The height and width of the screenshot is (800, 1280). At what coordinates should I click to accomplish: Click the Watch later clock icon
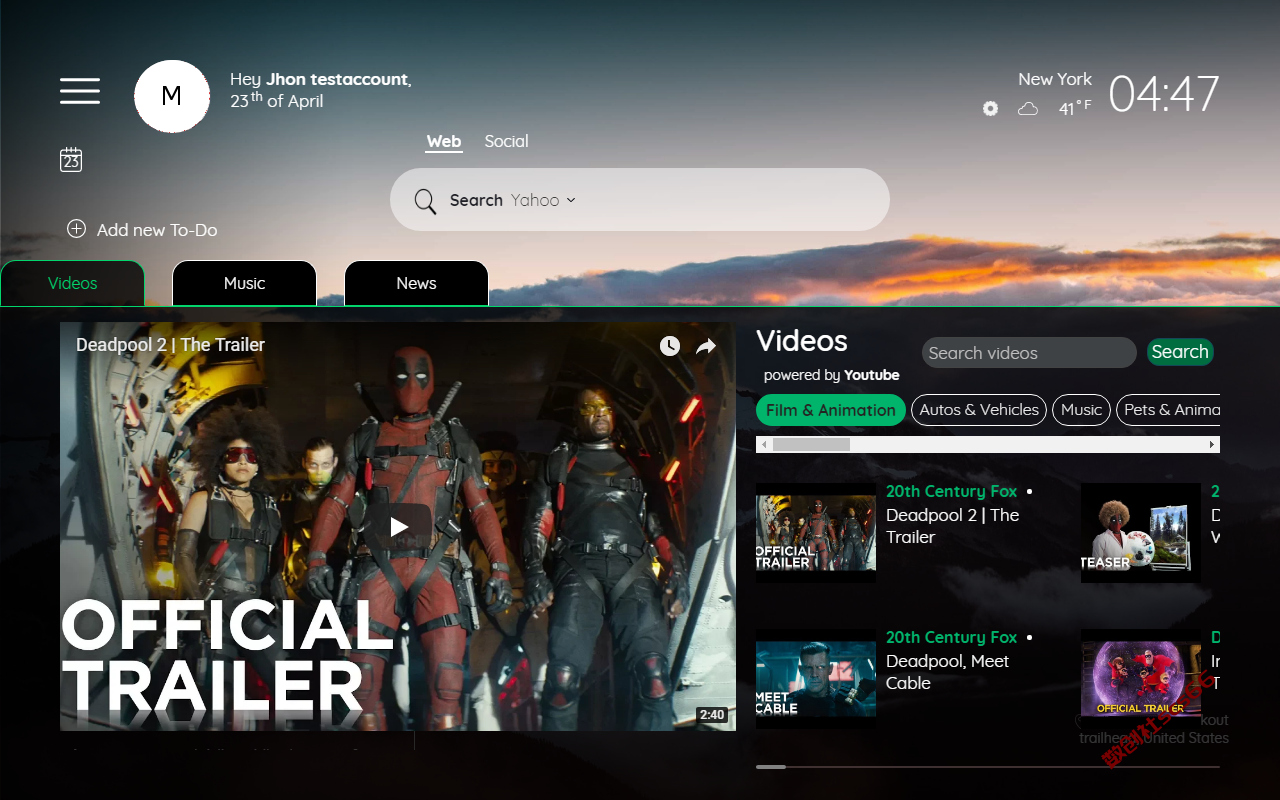[670, 346]
